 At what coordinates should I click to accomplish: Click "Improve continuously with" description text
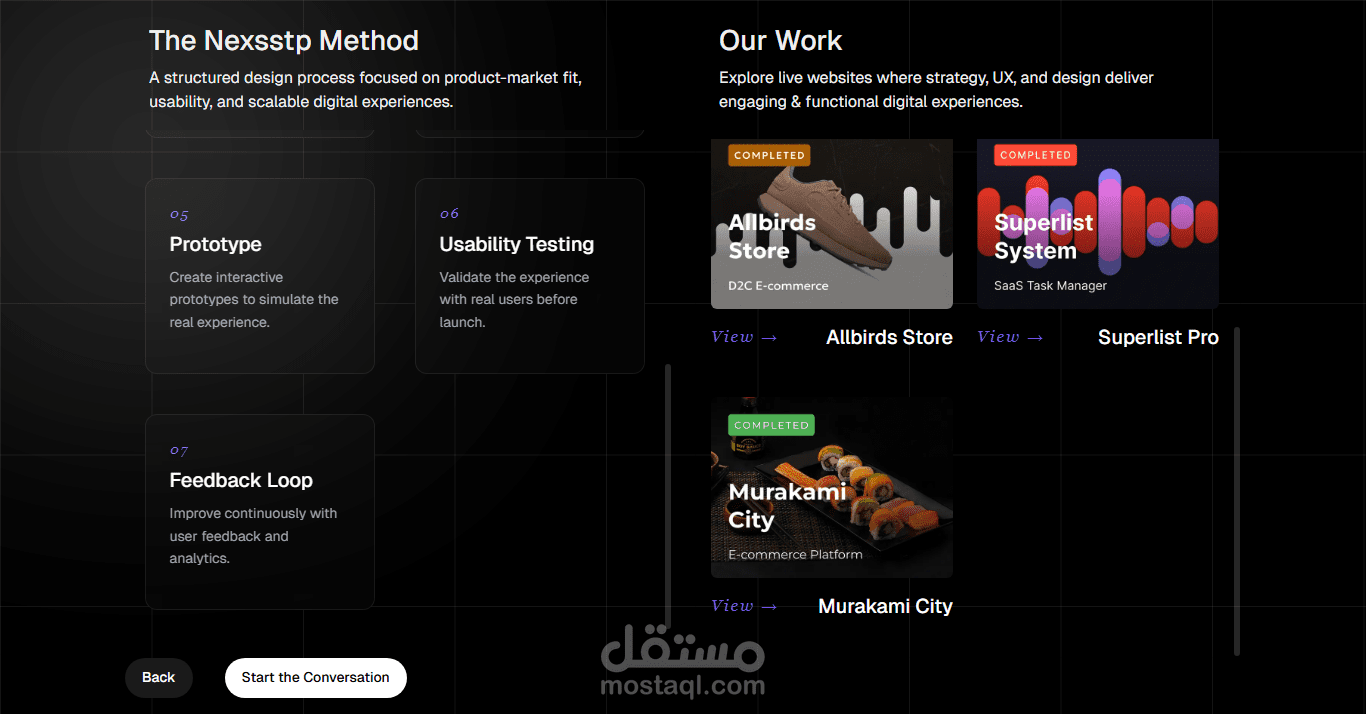click(x=253, y=536)
